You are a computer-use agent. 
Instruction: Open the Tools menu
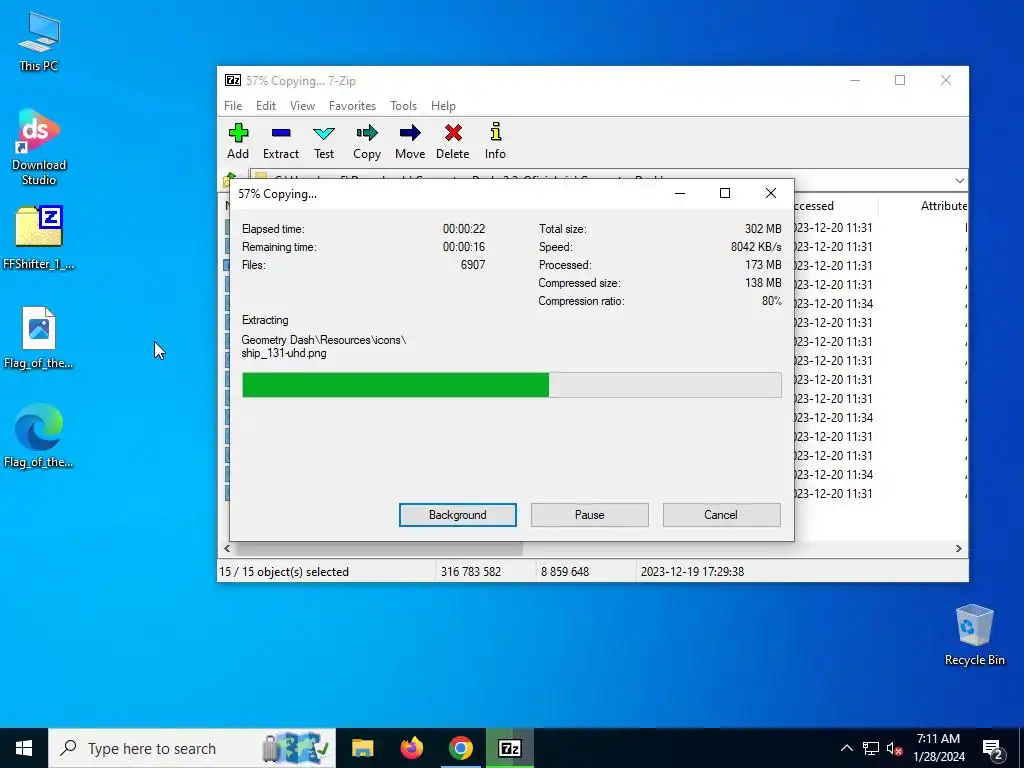click(x=404, y=106)
